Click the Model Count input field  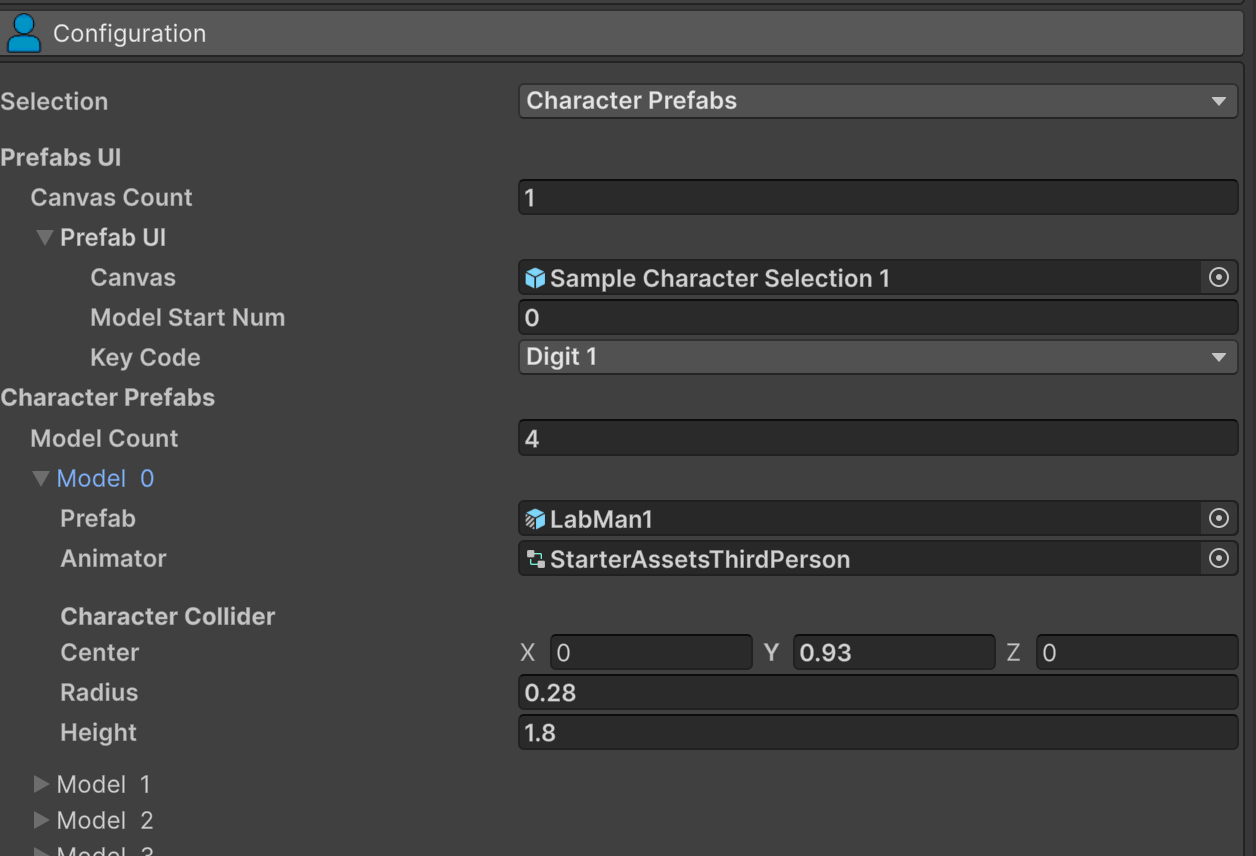click(x=877, y=438)
